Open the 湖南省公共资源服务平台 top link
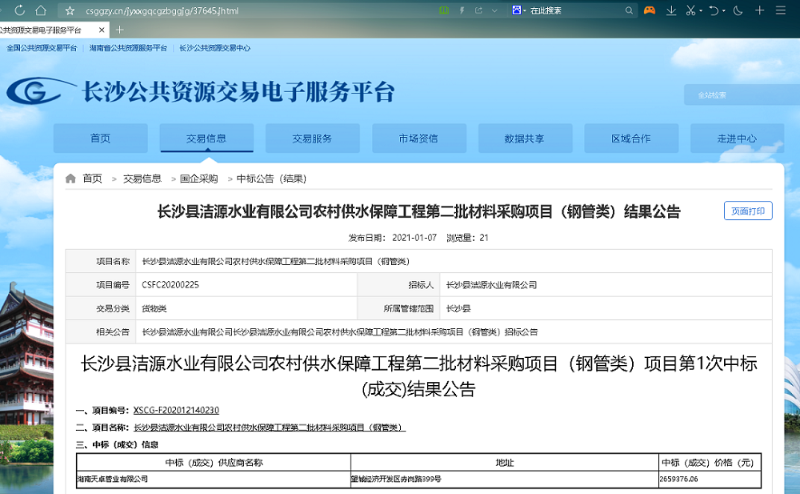 (129, 48)
